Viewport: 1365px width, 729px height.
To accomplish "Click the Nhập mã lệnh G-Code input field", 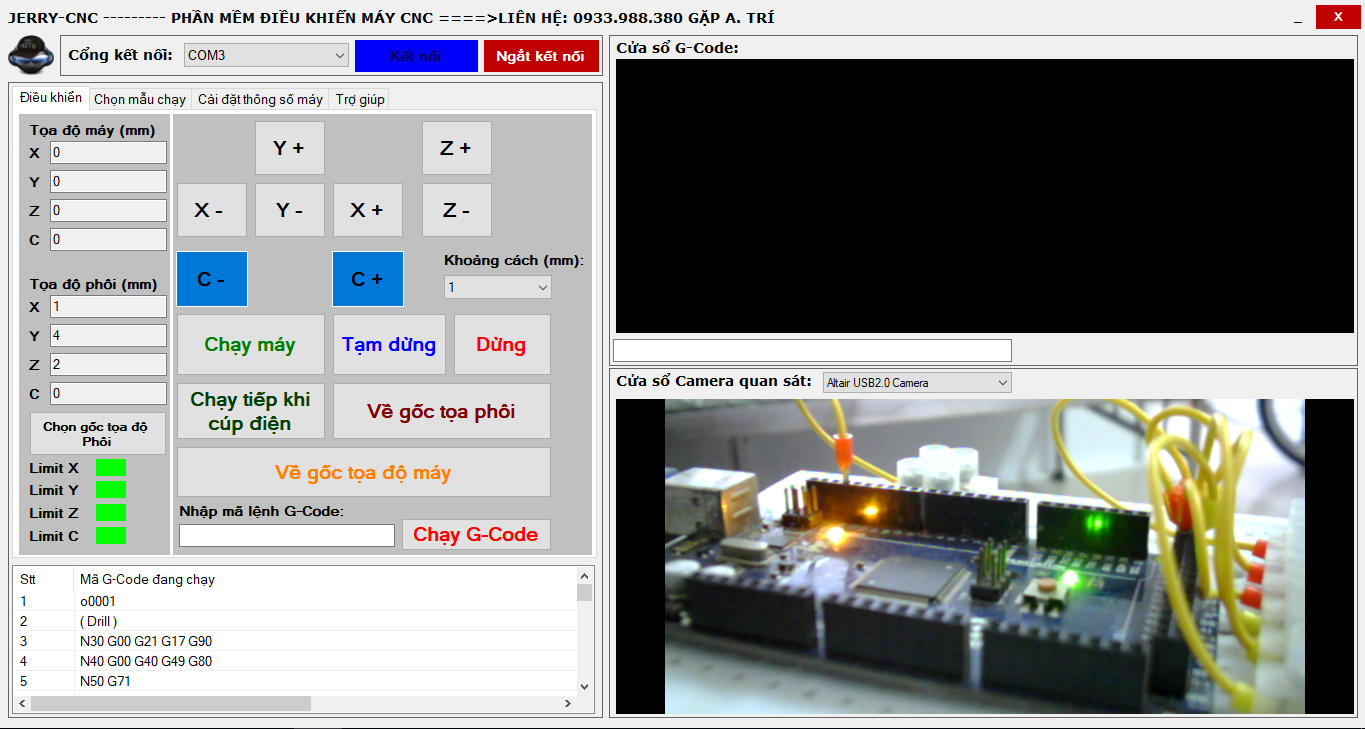I will [287, 536].
